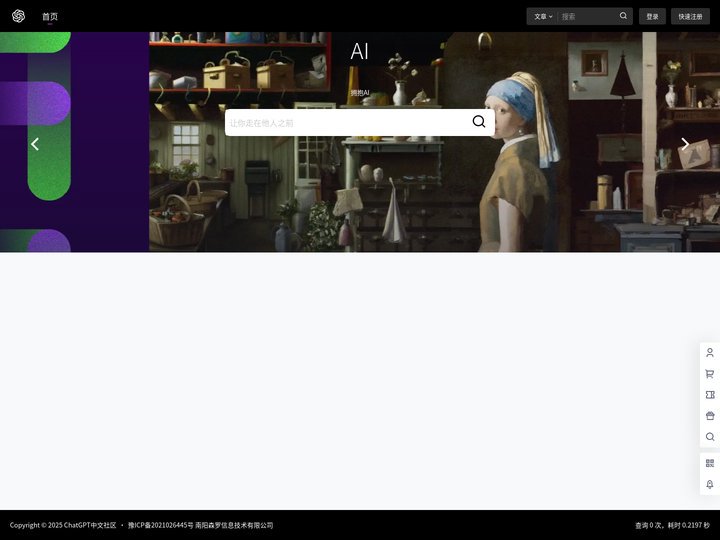Click the ChatGPT logo in the header
The image size is (720, 540).
click(x=18, y=16)
